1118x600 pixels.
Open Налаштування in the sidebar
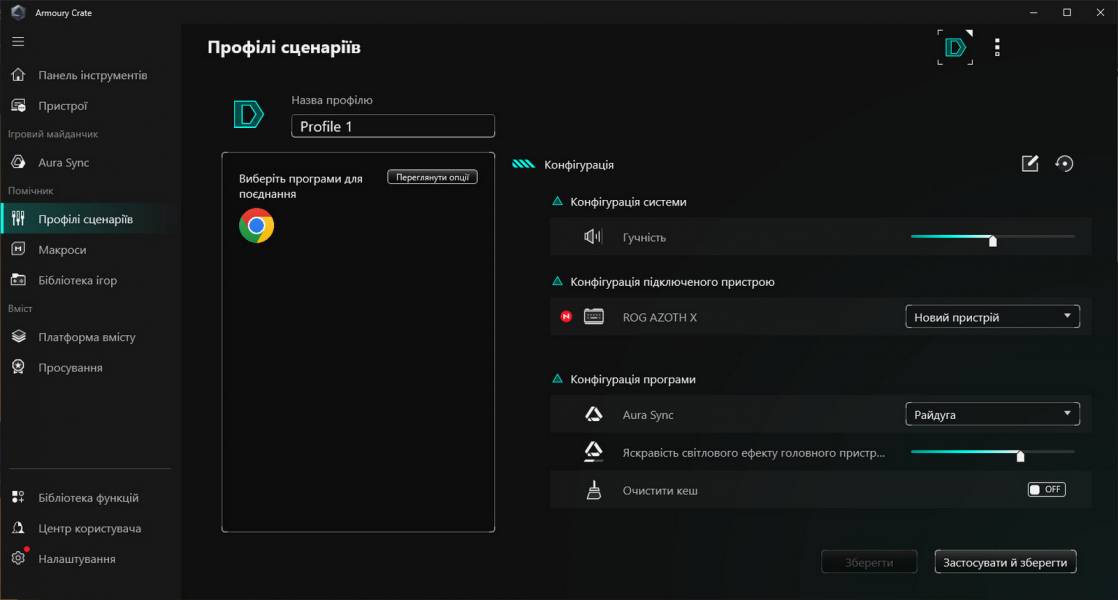(76, 559)
